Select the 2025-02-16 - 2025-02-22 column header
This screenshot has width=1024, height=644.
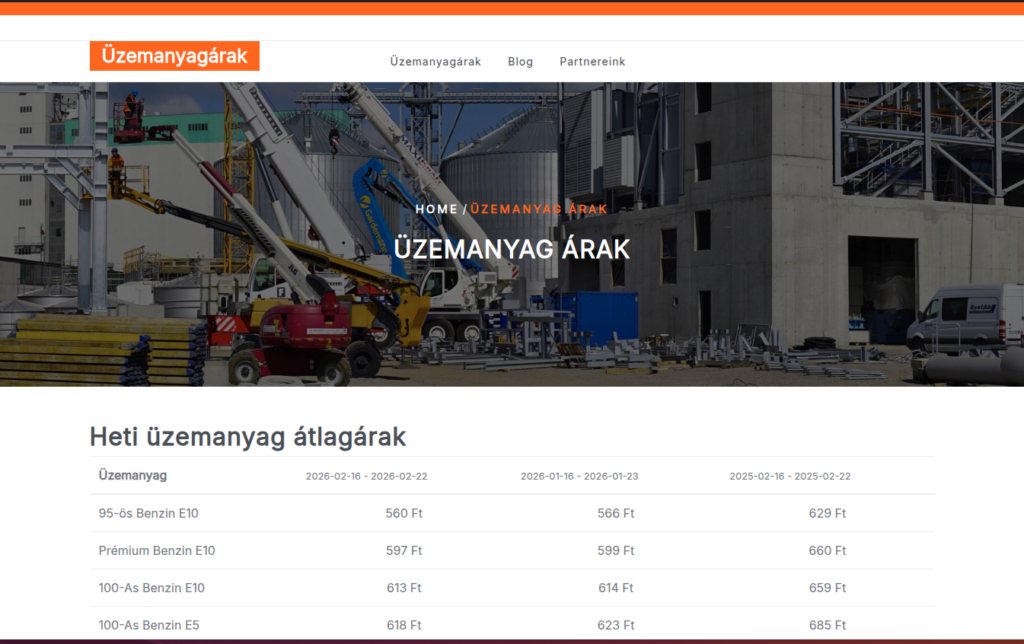[x=790, y=477]
